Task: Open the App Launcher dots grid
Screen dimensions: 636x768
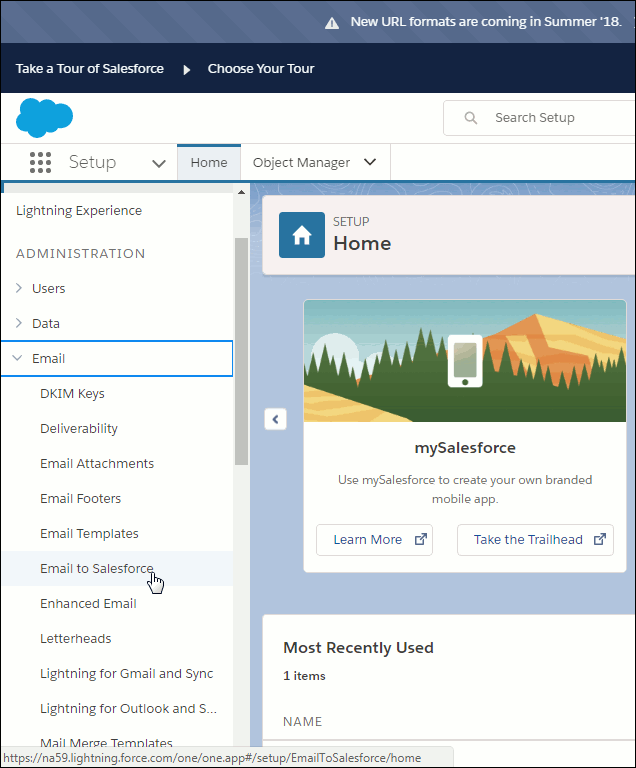Action: pyautogui.click(x=40, y=162)
